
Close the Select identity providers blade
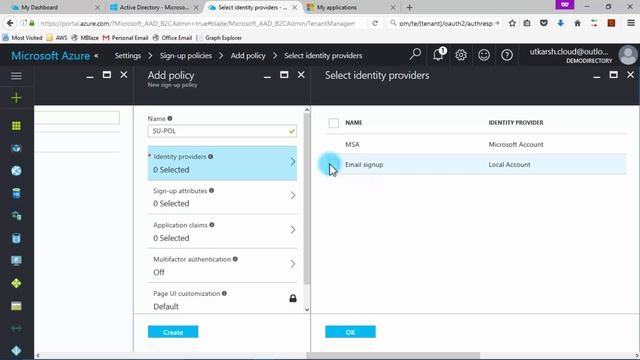tap(630, 75)
